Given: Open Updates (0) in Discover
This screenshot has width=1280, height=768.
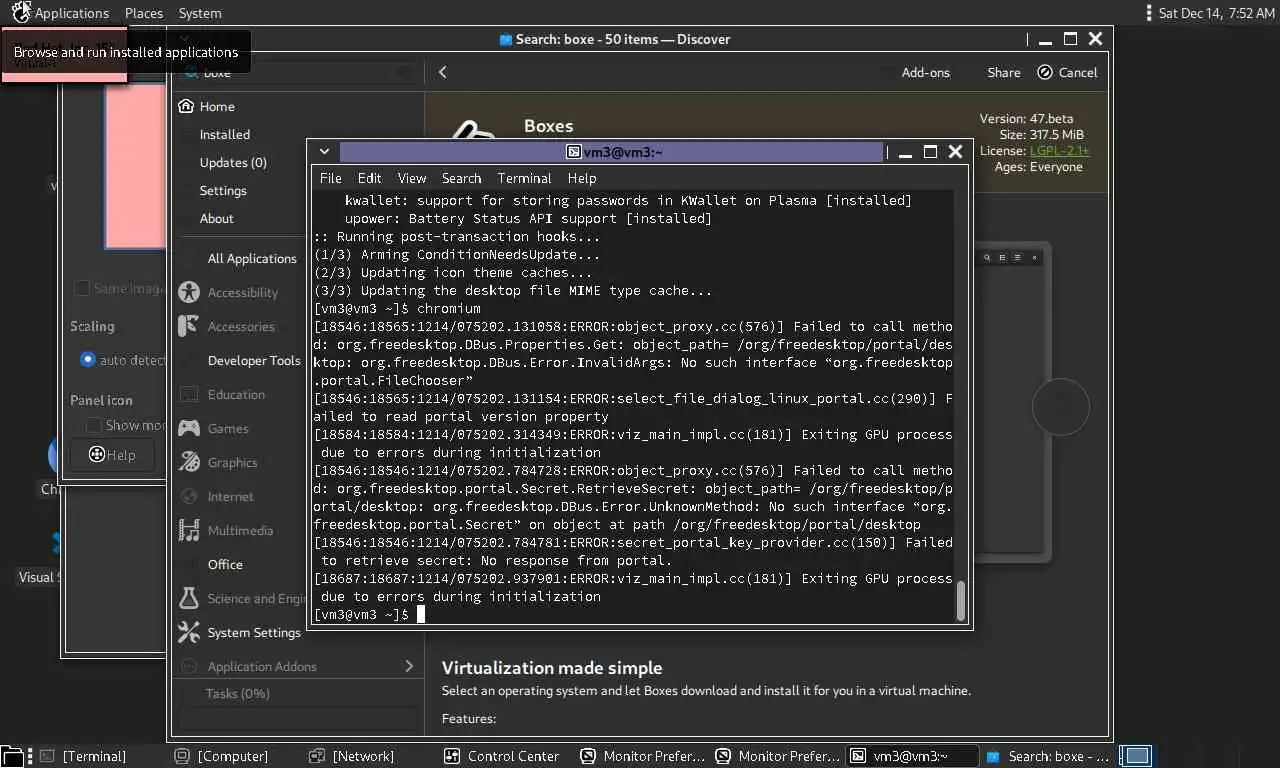Looking at the screenshot, I should click(x=233, y=162).
